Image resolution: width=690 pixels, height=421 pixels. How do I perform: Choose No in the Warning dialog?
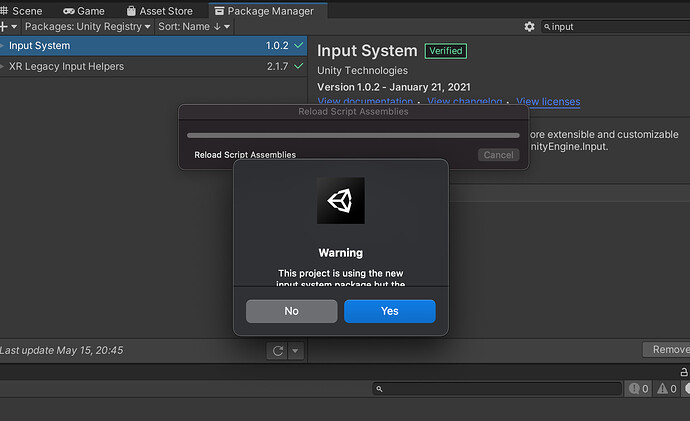[x=291, y=311]
